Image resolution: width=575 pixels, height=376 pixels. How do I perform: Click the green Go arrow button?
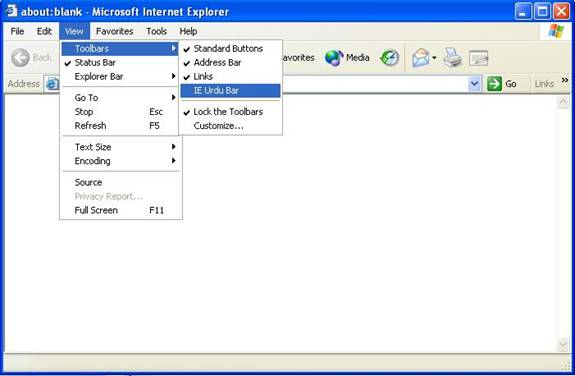click(494, 84)
